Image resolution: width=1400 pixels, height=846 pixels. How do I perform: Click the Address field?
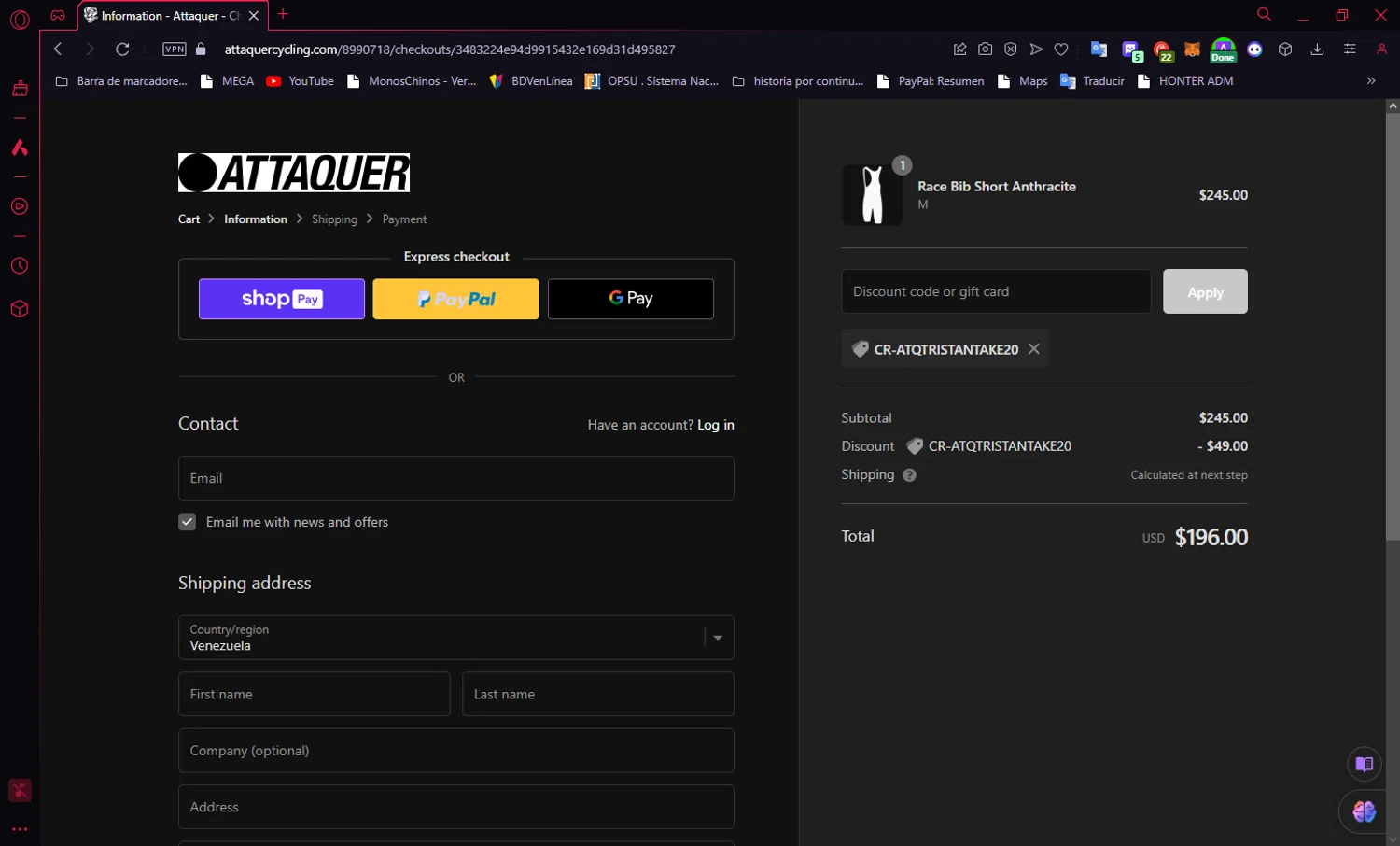(456, 807)
